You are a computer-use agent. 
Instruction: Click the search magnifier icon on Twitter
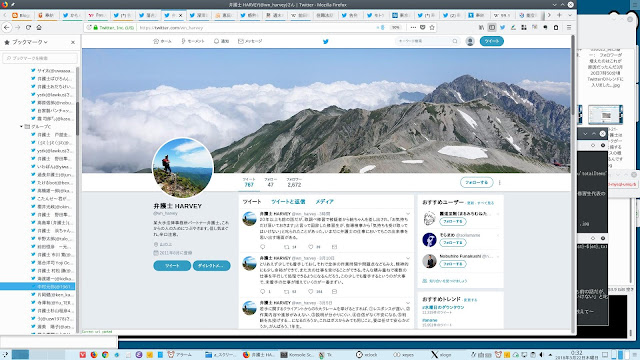pyautogui.click(x=455, y=41)
